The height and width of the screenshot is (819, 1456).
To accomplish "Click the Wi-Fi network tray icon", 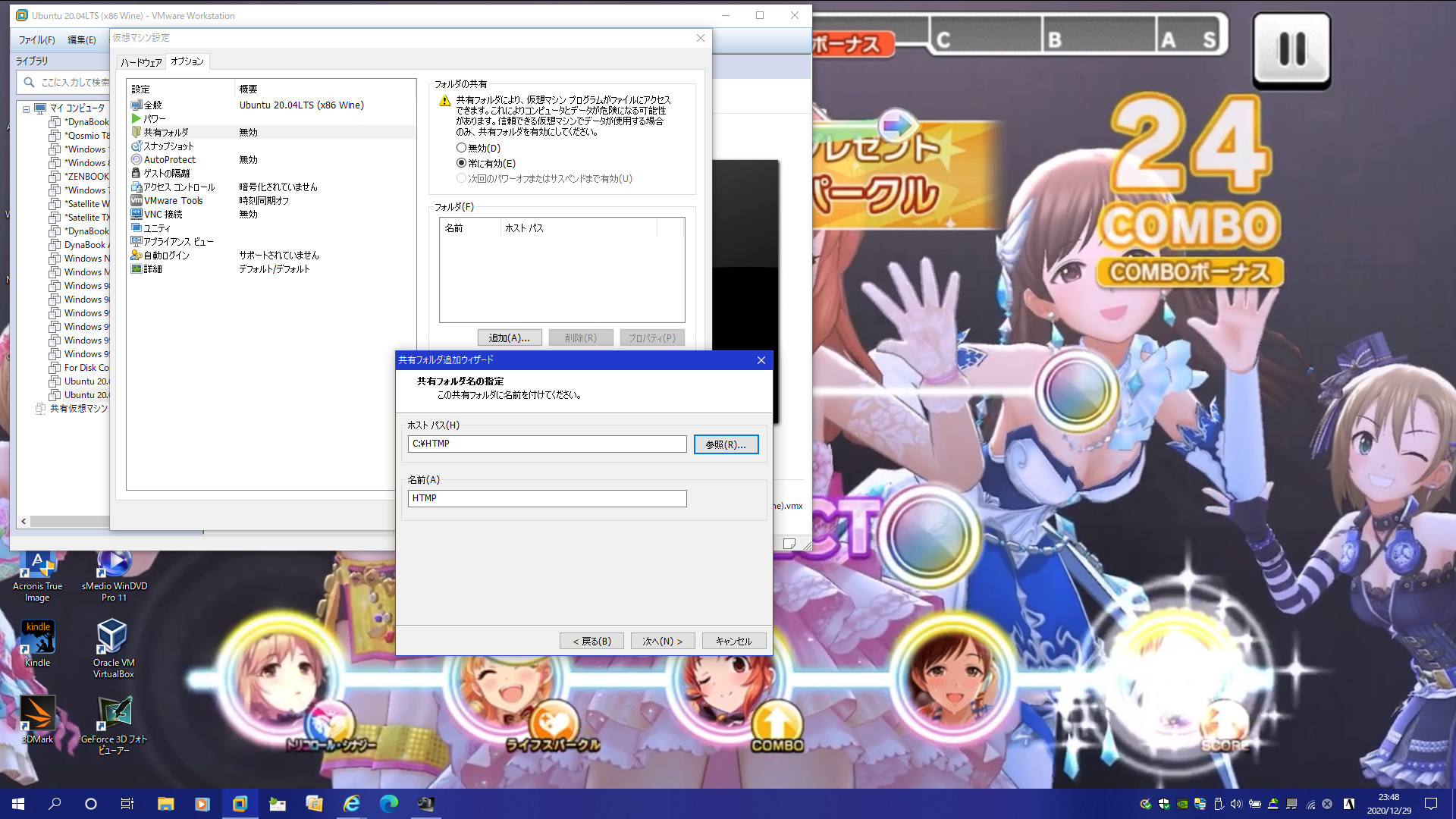I will [x=1310, y=804].
